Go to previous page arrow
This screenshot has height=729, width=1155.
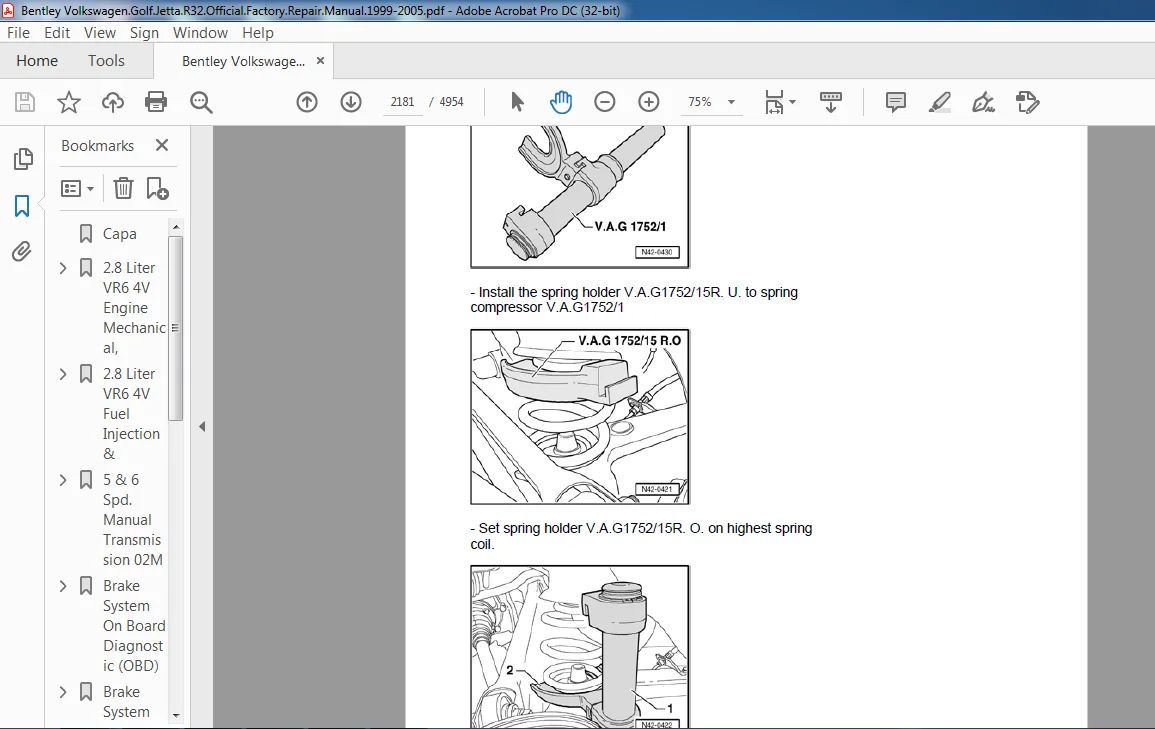click(x=307, y=102)
